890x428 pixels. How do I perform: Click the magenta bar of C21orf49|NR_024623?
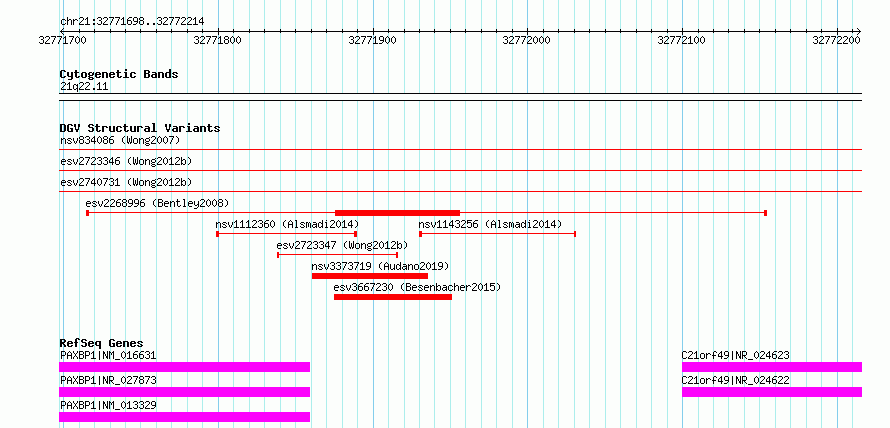[x=772, y=367]
